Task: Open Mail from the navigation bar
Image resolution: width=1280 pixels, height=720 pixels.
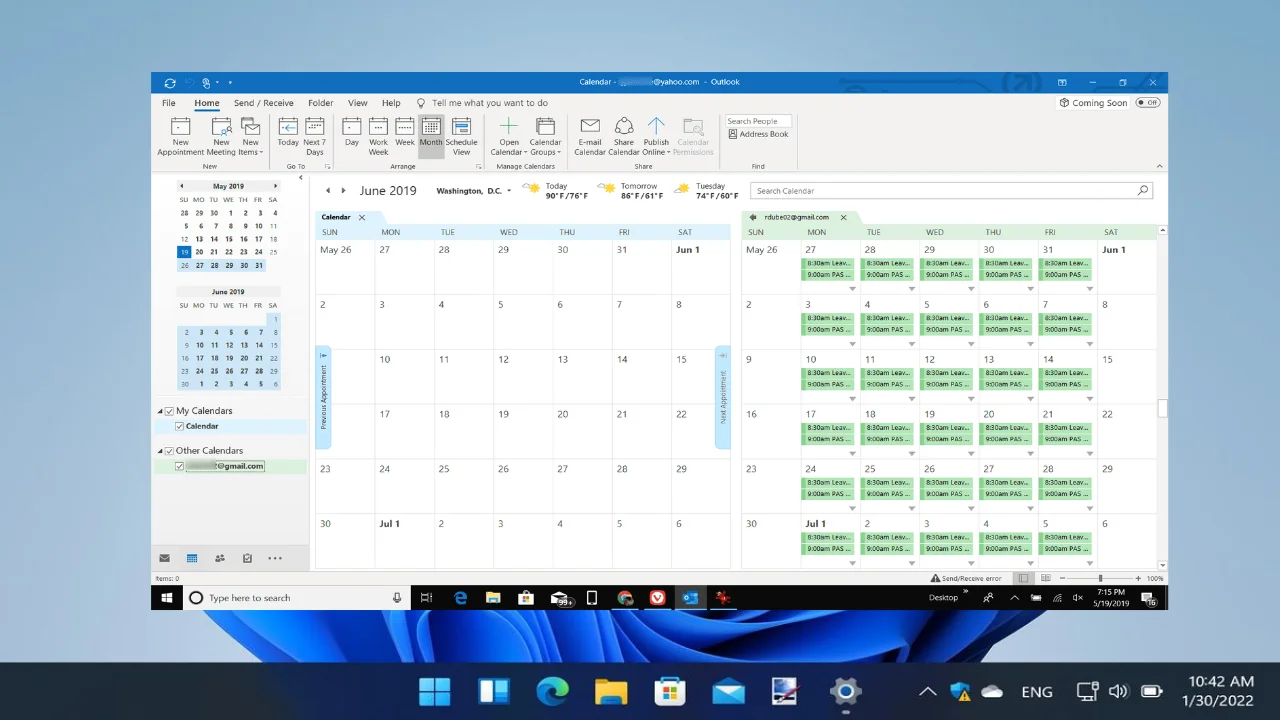Action: [165, 558]
